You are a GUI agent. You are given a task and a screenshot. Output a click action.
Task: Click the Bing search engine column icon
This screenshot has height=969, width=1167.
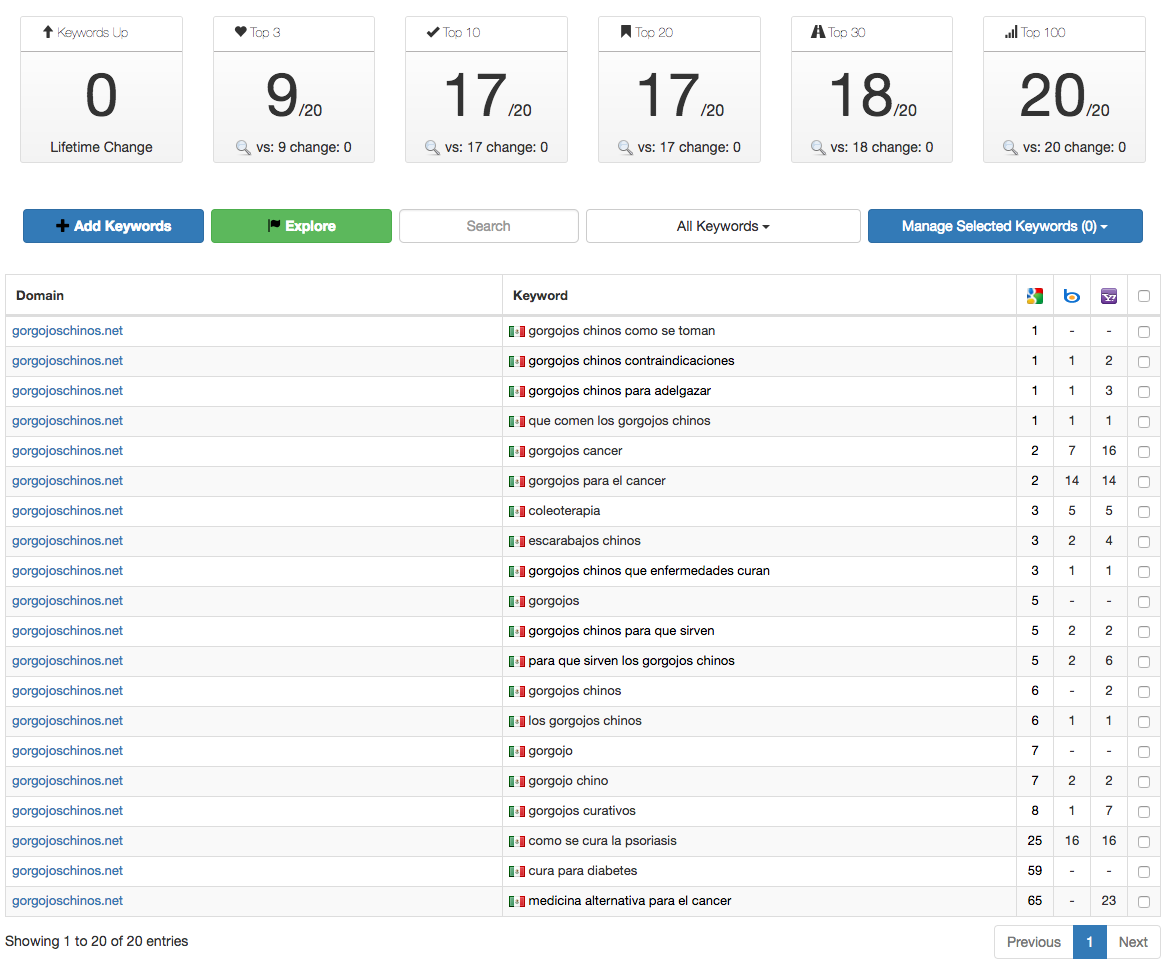[x=1072, y=296]
